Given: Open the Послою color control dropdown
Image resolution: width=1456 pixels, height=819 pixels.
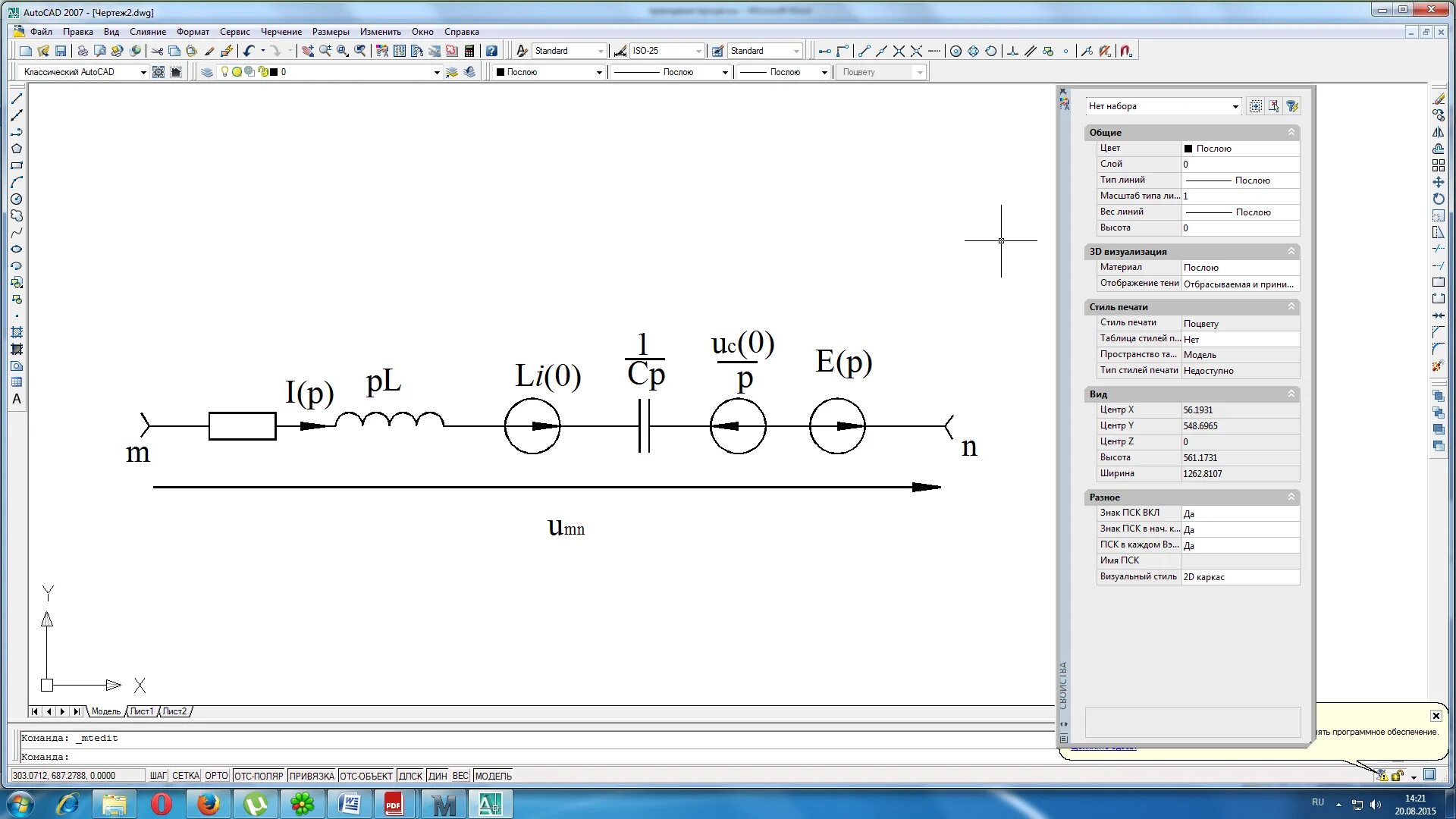Looking at the screenshot, I should pyautogui.click(x=598, y=72).
